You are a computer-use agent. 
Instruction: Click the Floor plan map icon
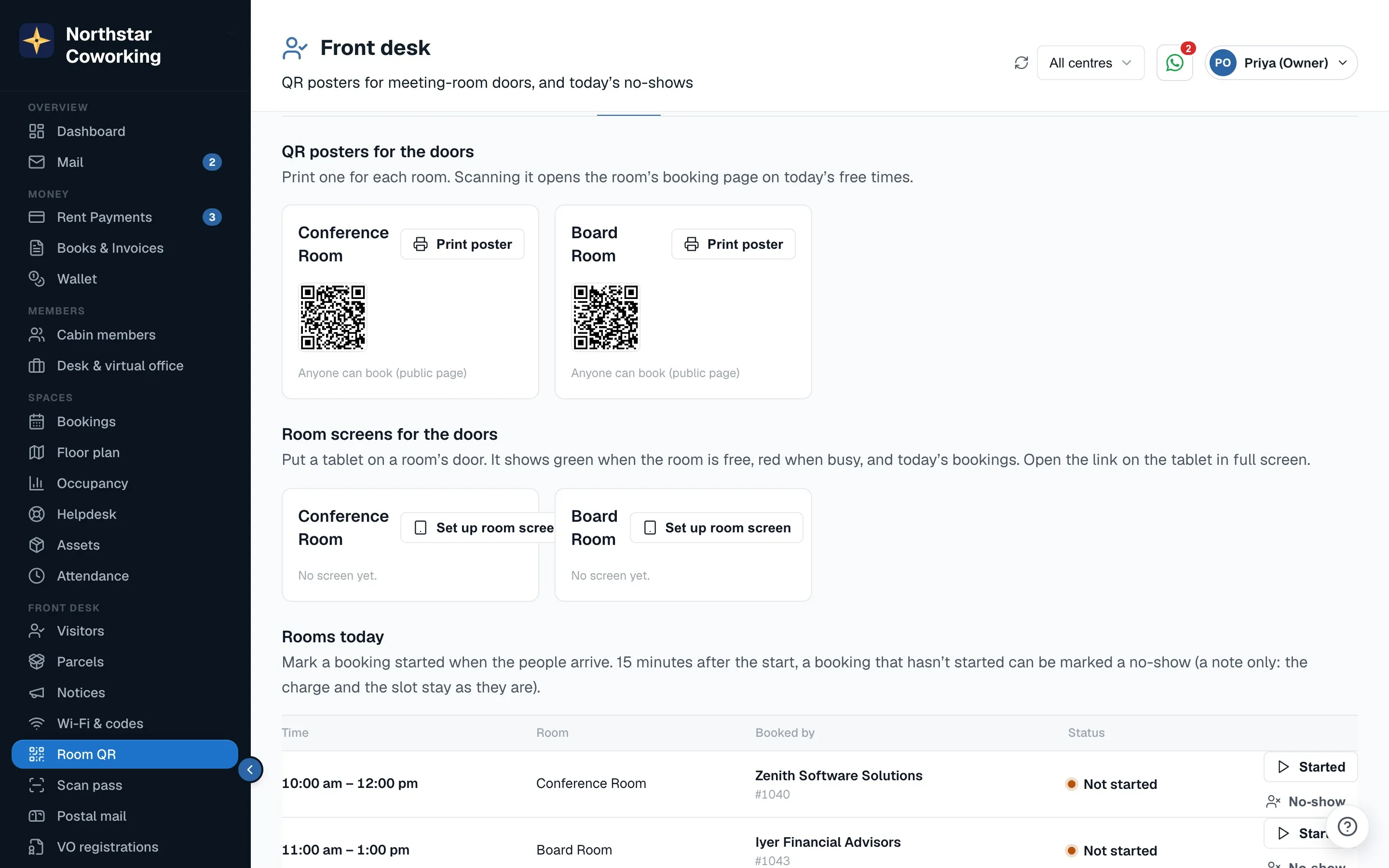(x=37, y=452)
